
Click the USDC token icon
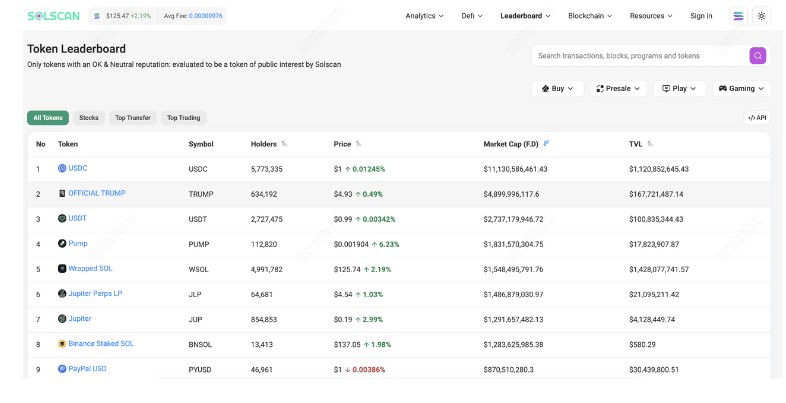(x=62, y=168)
